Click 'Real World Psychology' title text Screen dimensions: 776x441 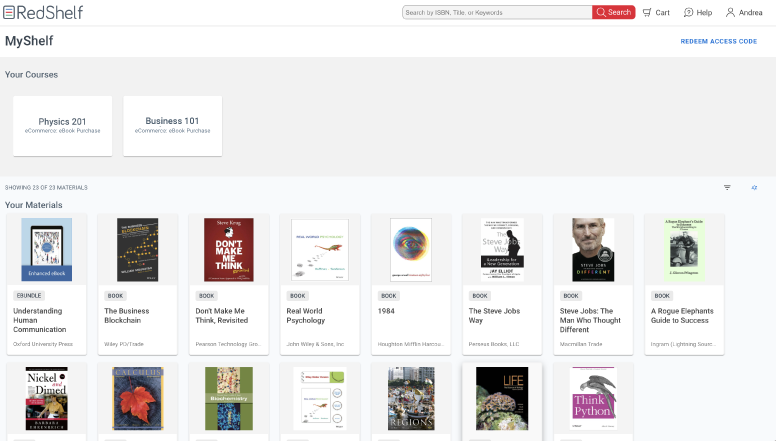pyautogui.click(x=306, y=316)
